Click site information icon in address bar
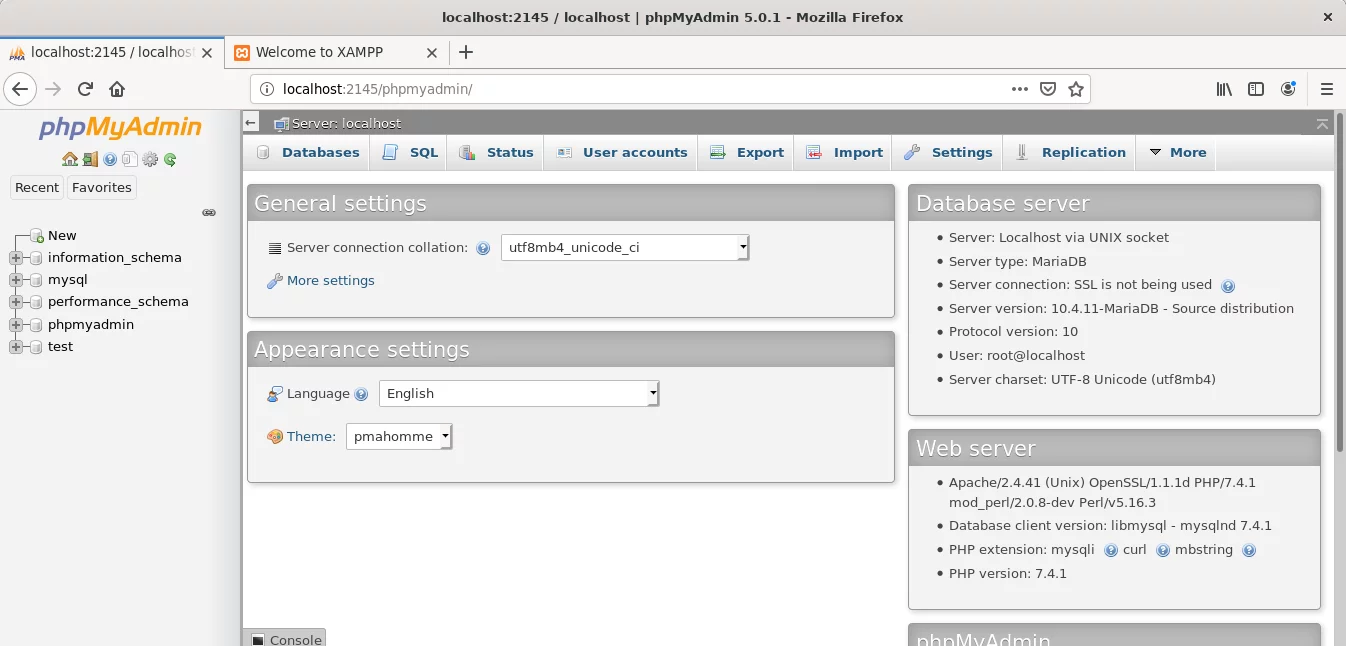The image size is (1346, 646). click(x=267, y=89)
